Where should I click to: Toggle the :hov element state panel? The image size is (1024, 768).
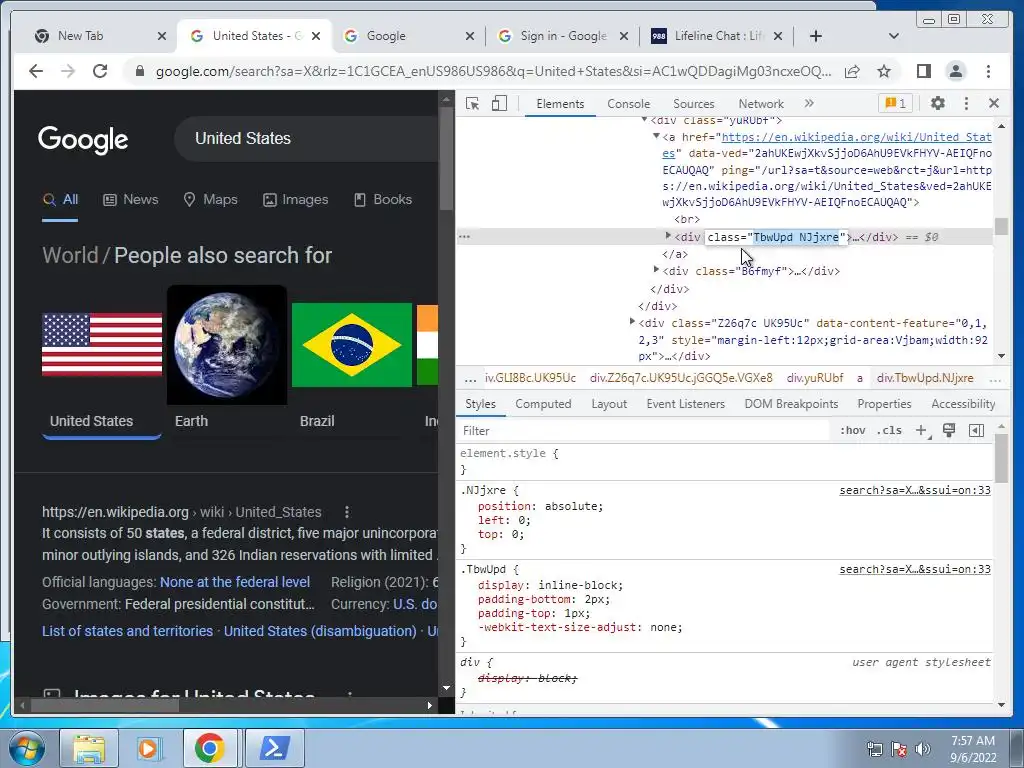click(x=852, y=430)
